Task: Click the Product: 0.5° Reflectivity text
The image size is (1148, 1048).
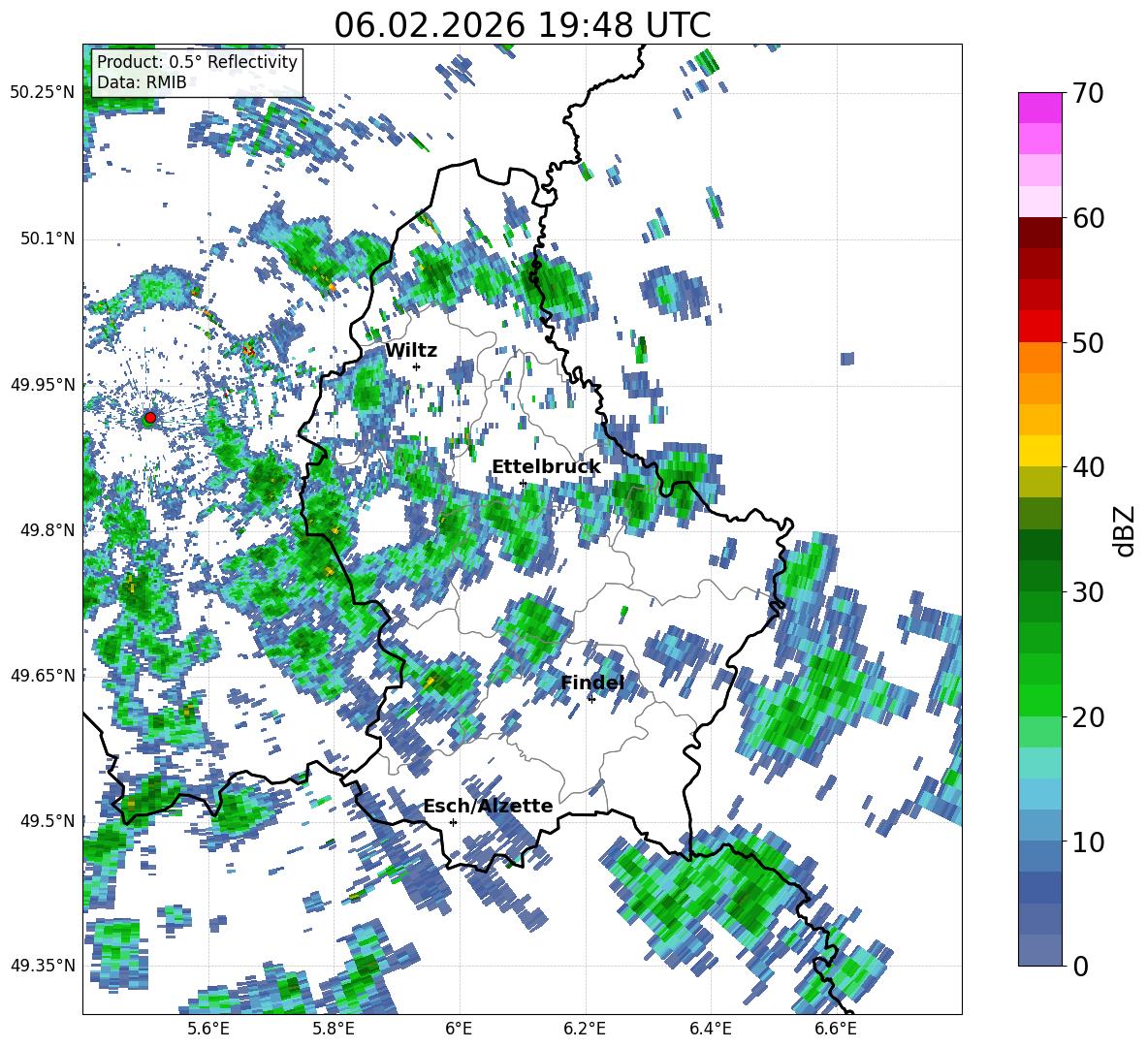Action: pyautogui.click(x=197, y=61)
